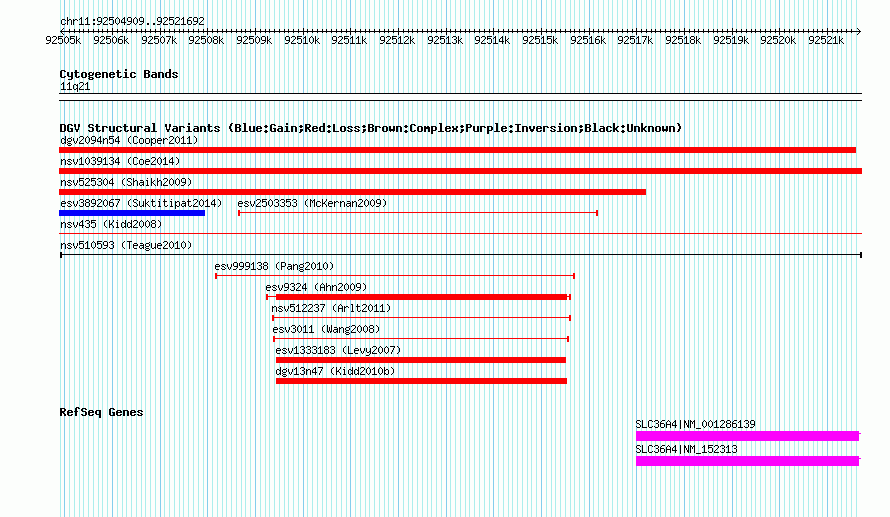Select the esv1333183 (Levy2007) red bar
This screenshot has width=890, height=517.
coord(421,360)
